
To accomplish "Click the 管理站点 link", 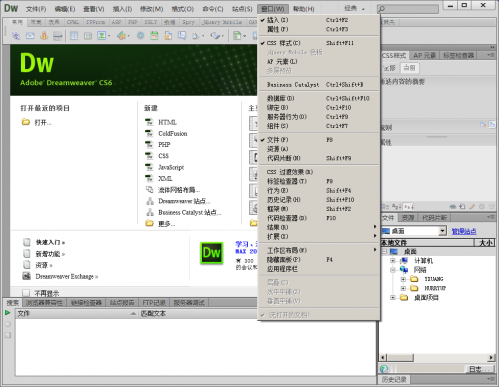I will click(464, 231).
